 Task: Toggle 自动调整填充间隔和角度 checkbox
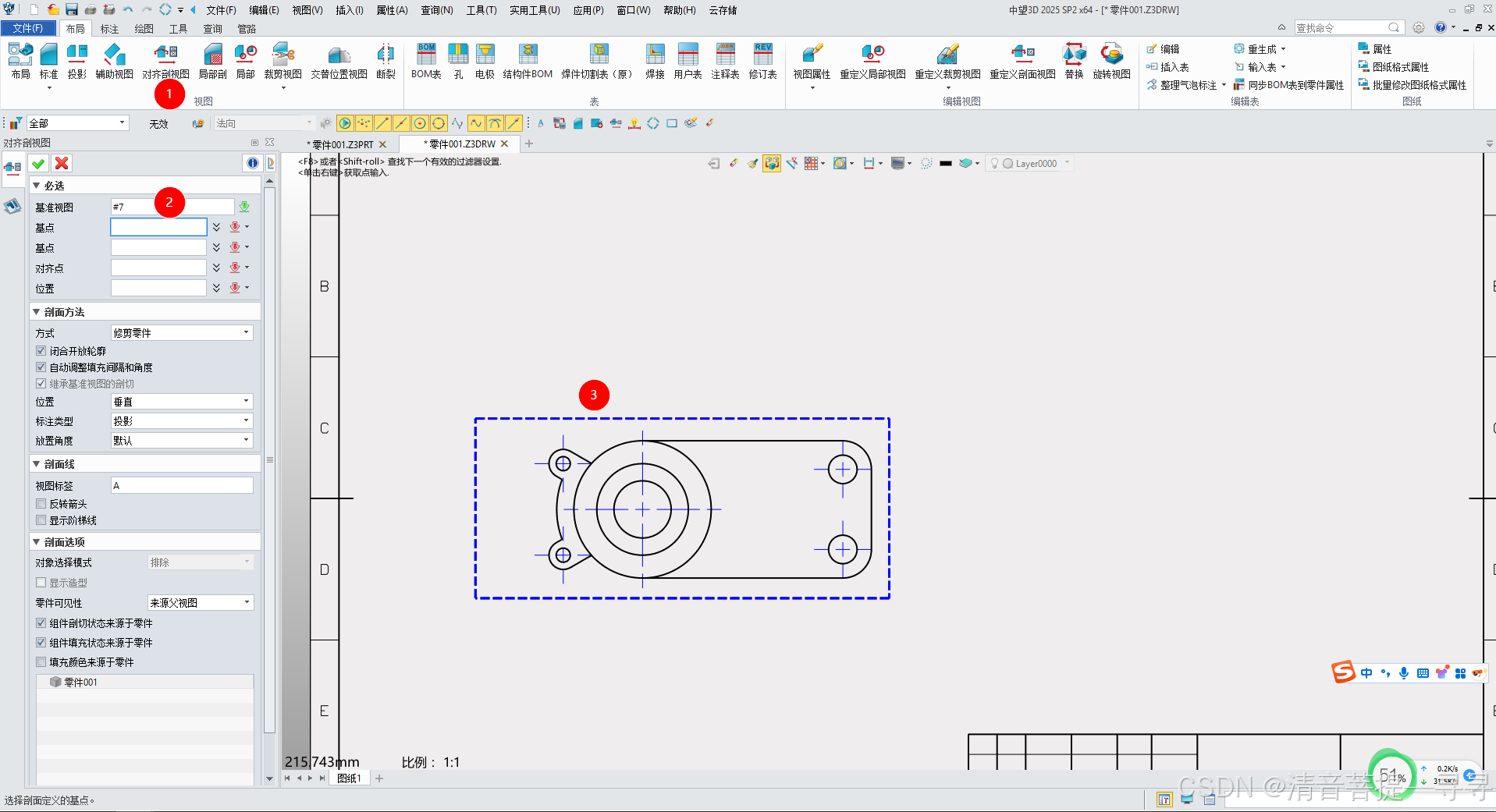(41, 367)
